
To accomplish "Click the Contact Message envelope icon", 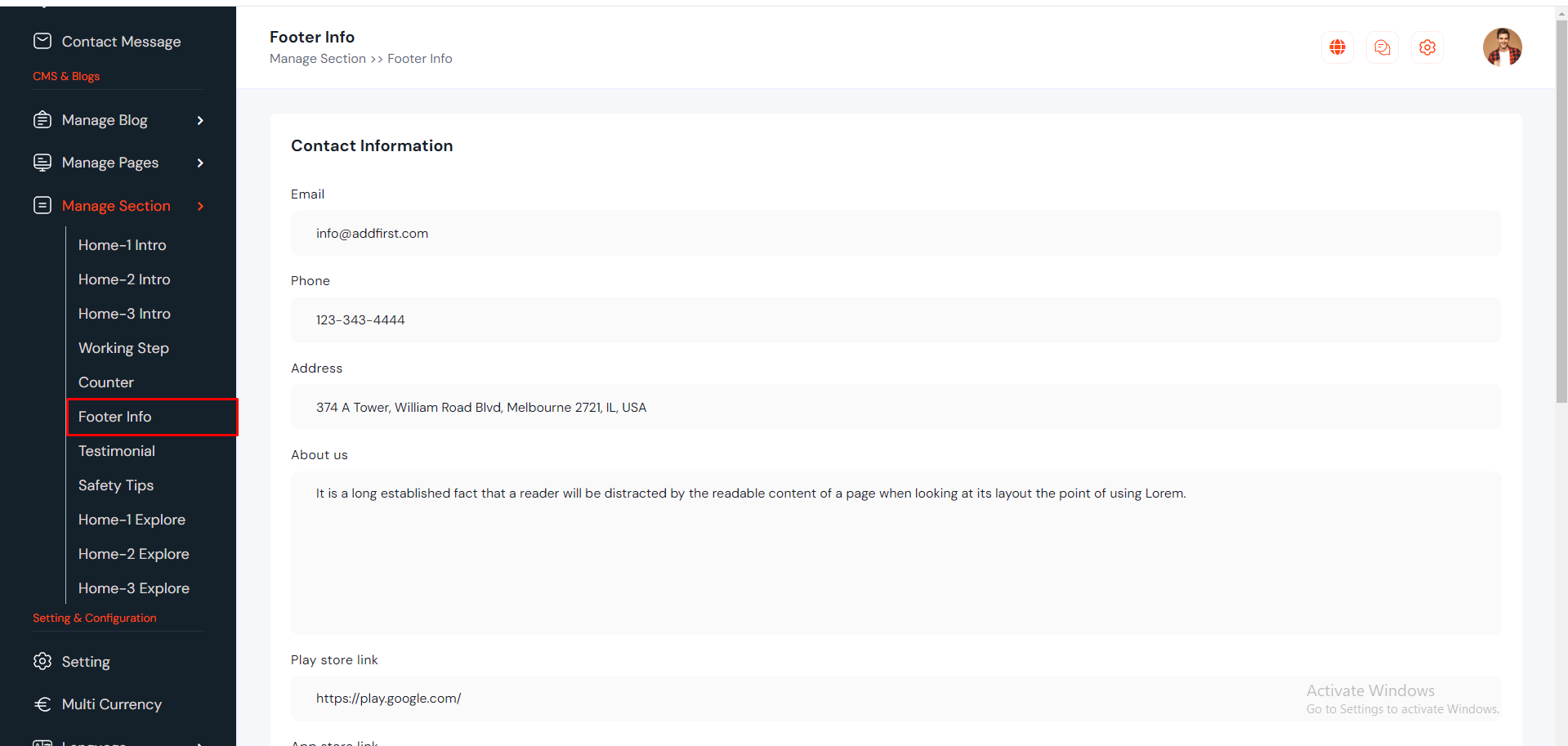I will pos(42,41).
